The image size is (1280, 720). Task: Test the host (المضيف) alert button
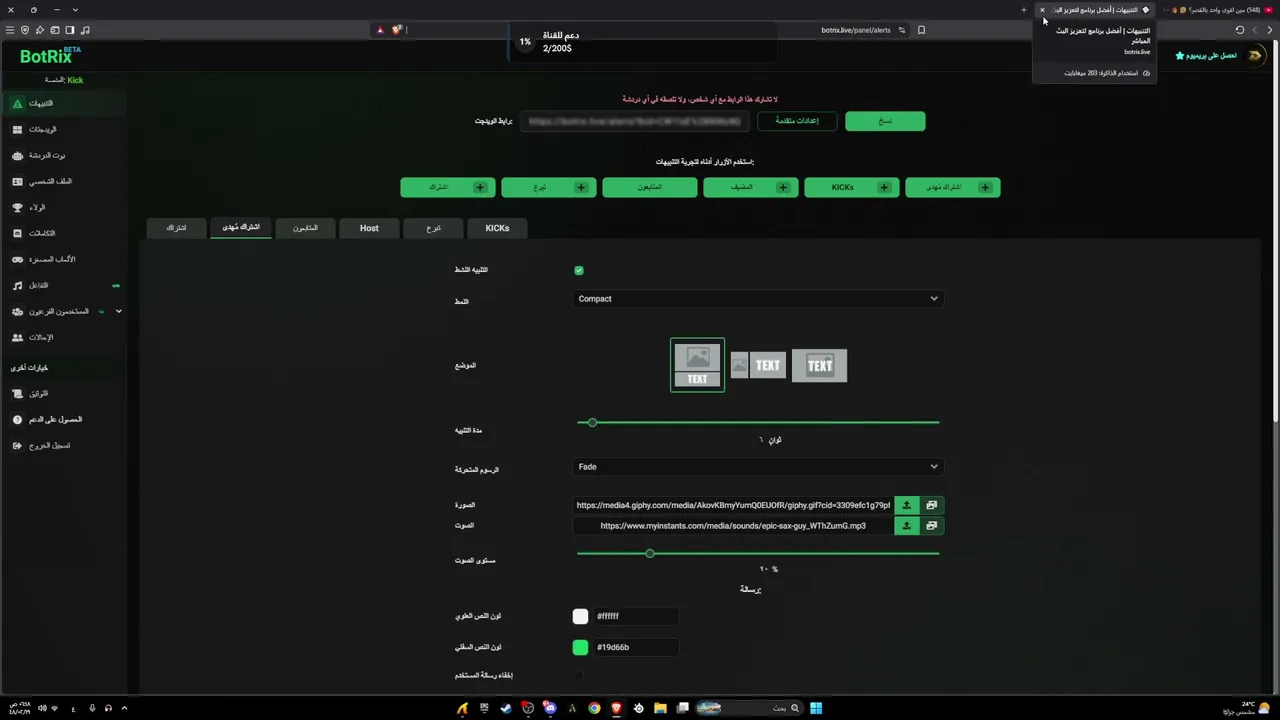pyautogui.click(x=750, y=187)
